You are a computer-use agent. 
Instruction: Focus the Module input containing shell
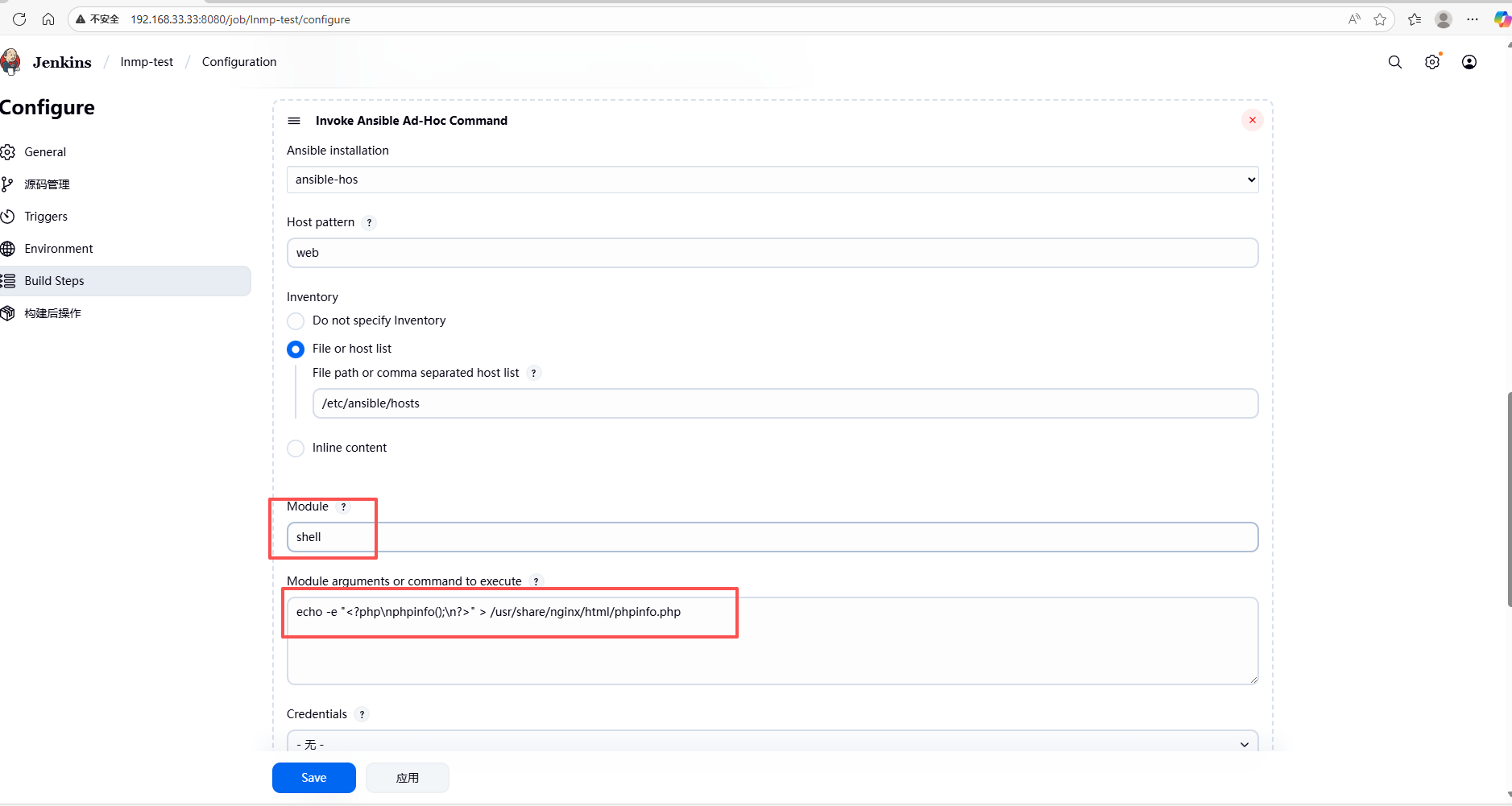click(773, 537)
